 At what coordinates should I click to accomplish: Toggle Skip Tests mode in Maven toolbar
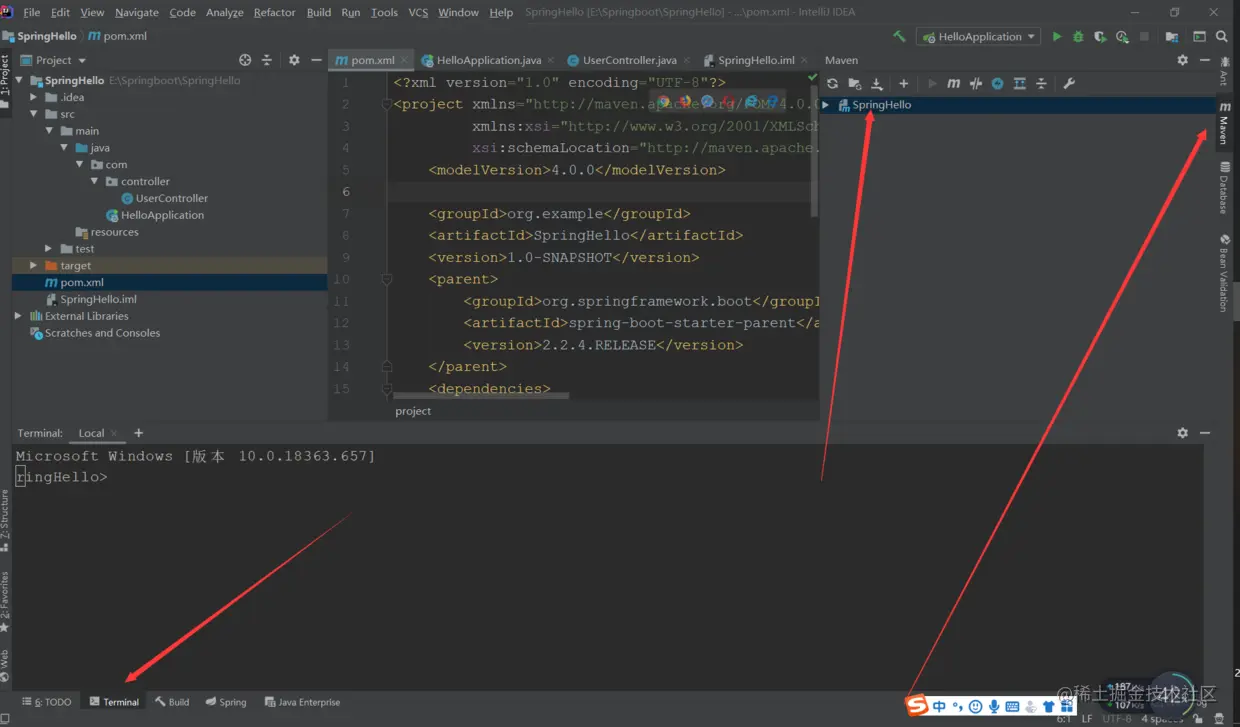[997, 84]
